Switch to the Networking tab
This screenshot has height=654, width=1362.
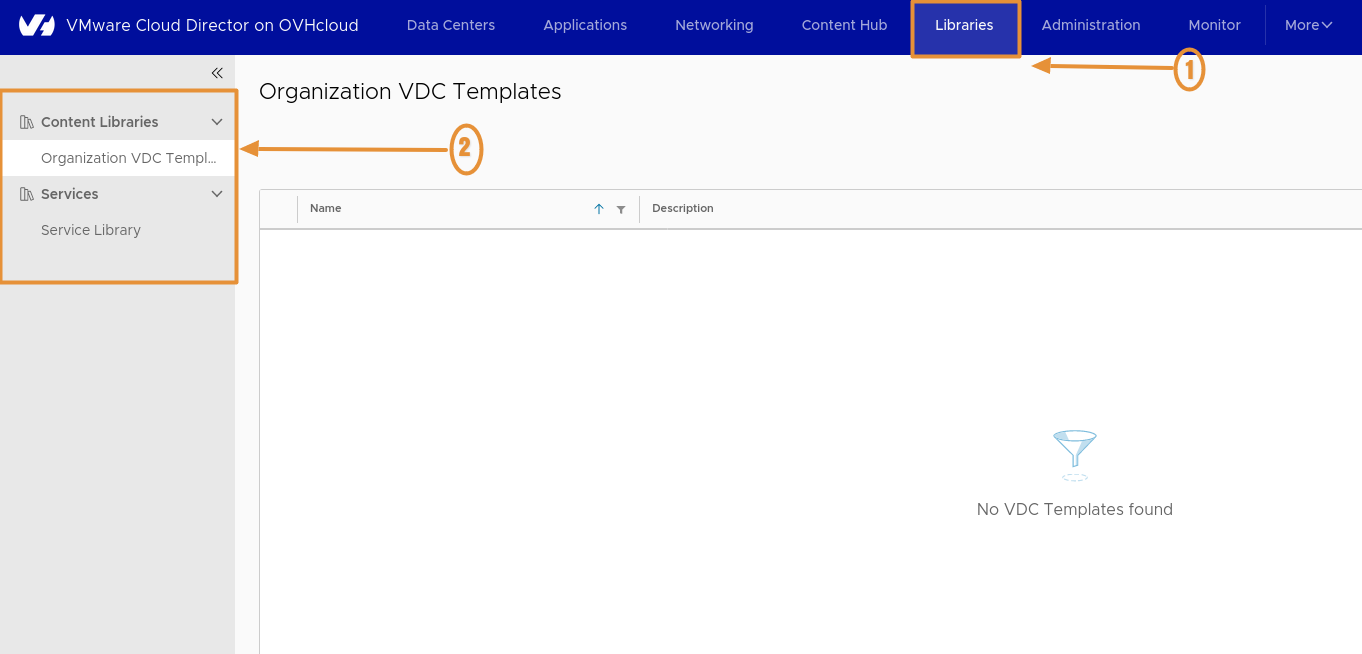713,25
